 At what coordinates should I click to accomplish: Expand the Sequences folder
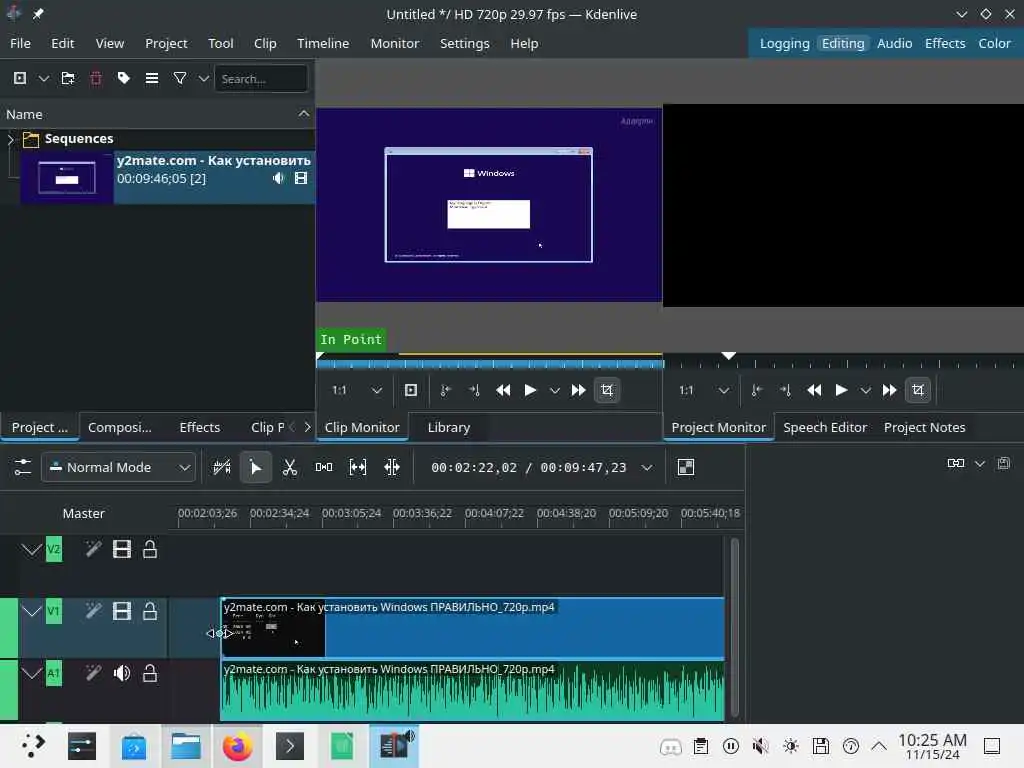[10, 139]
